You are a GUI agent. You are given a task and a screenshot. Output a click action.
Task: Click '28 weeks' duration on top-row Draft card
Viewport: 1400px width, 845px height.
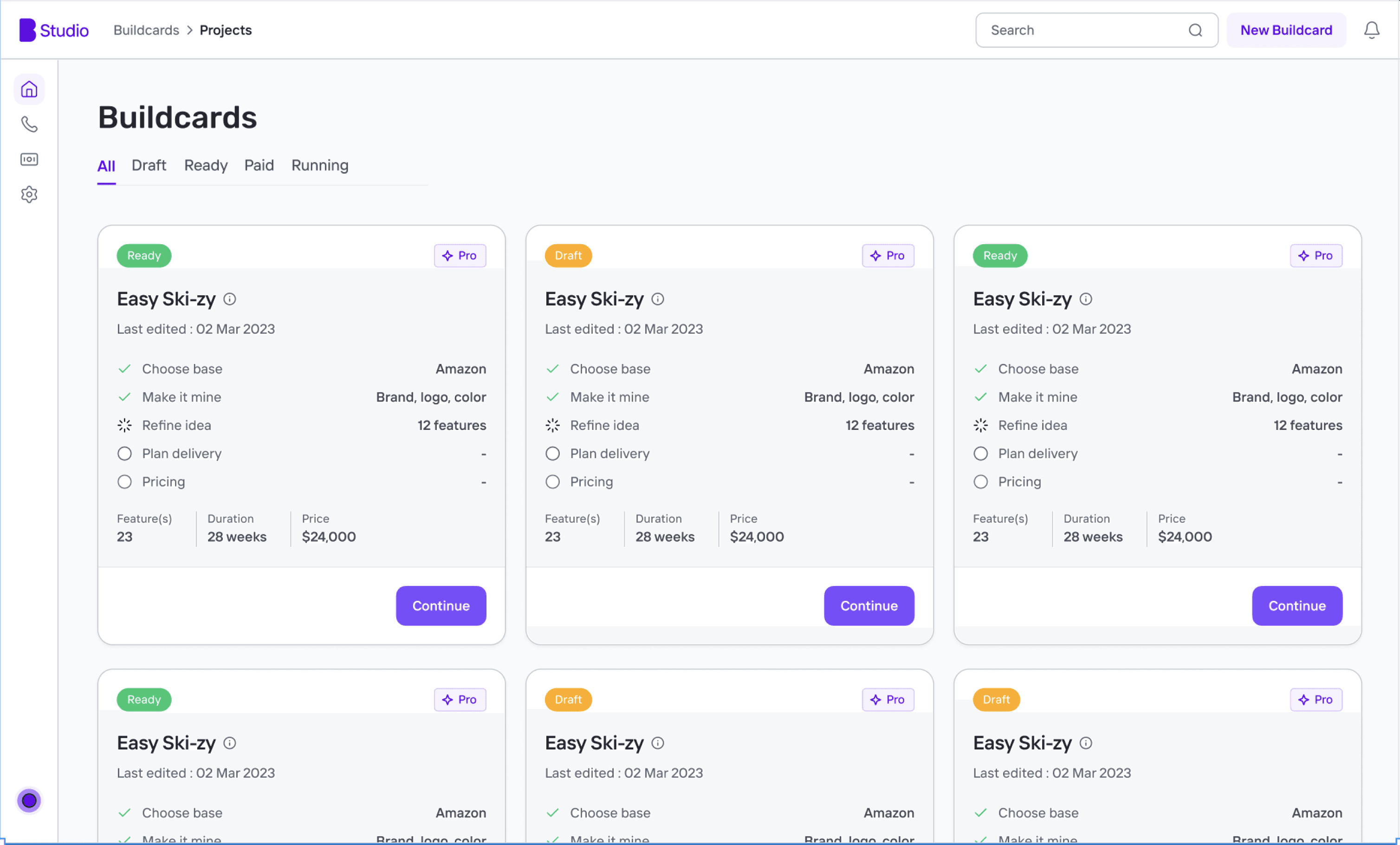(x=665, y=536)
